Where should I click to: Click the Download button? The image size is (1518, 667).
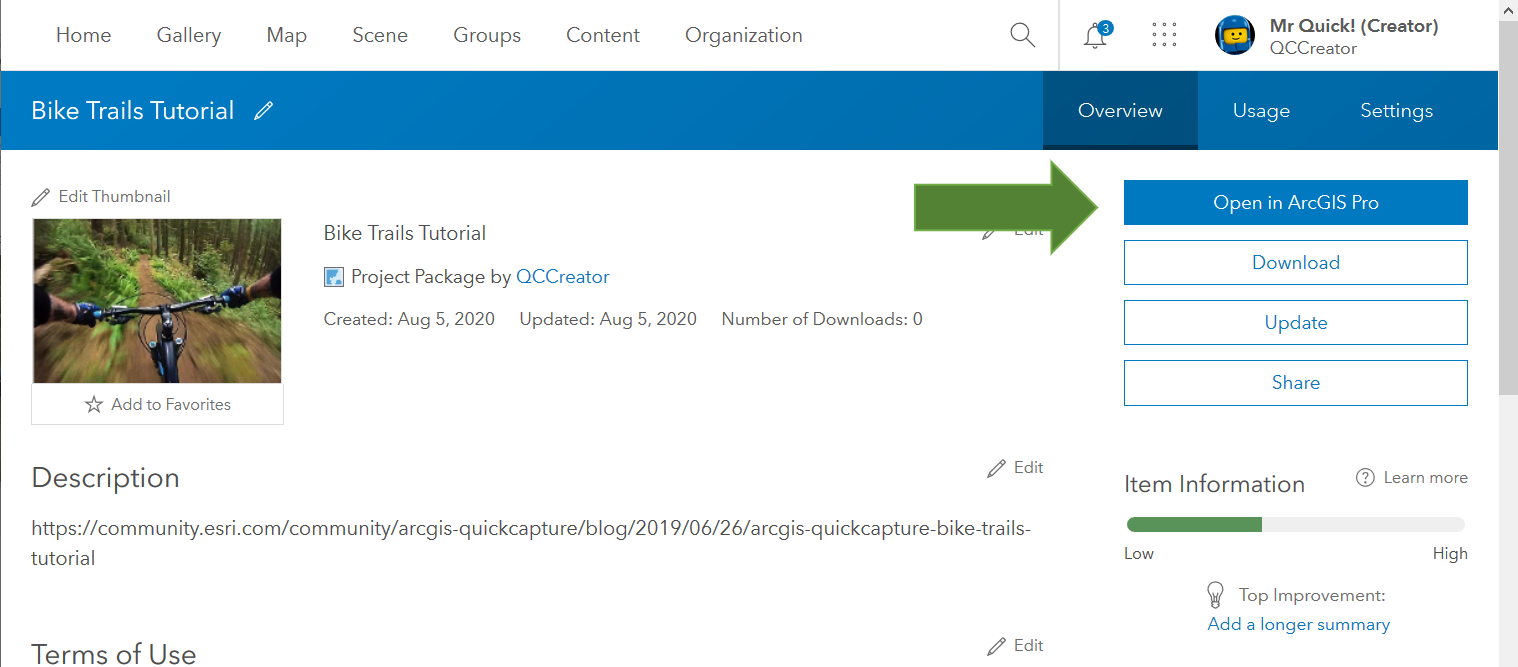1296,262
